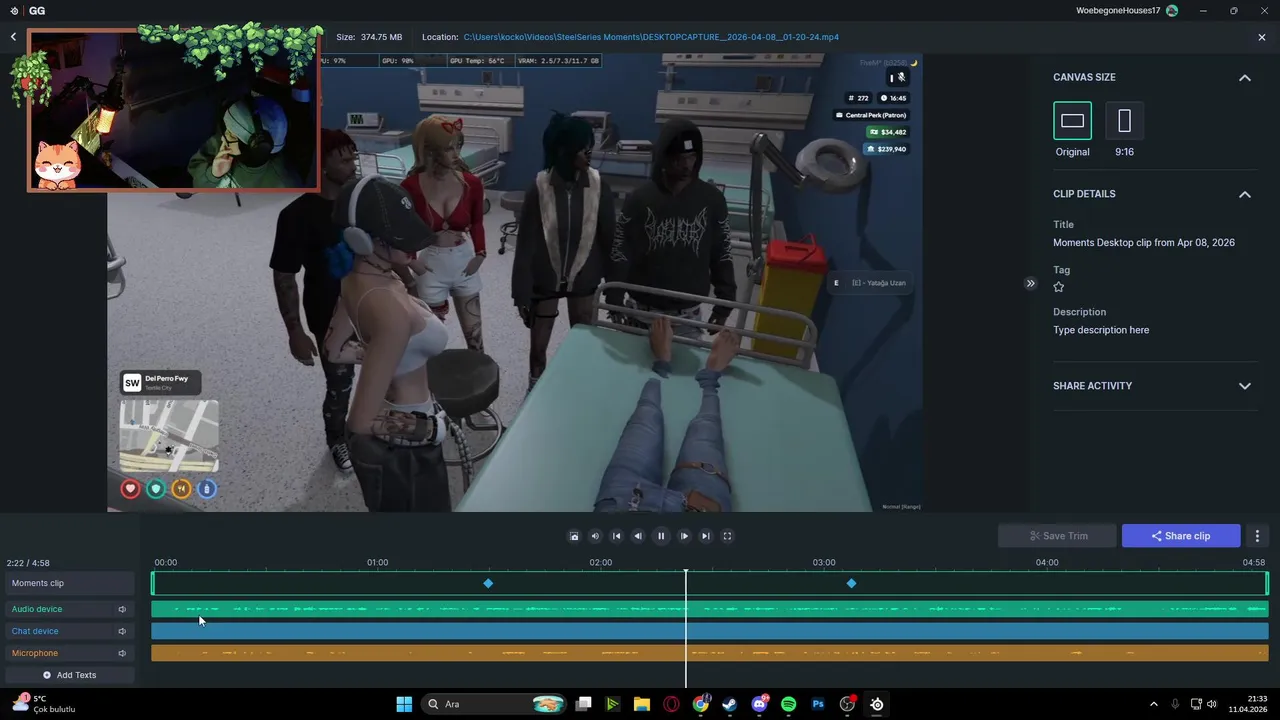The width and height of the screenshot is (1280, 720).
Task: Select the second timeline marker near 03:00
Action: (x=851, y=583)
